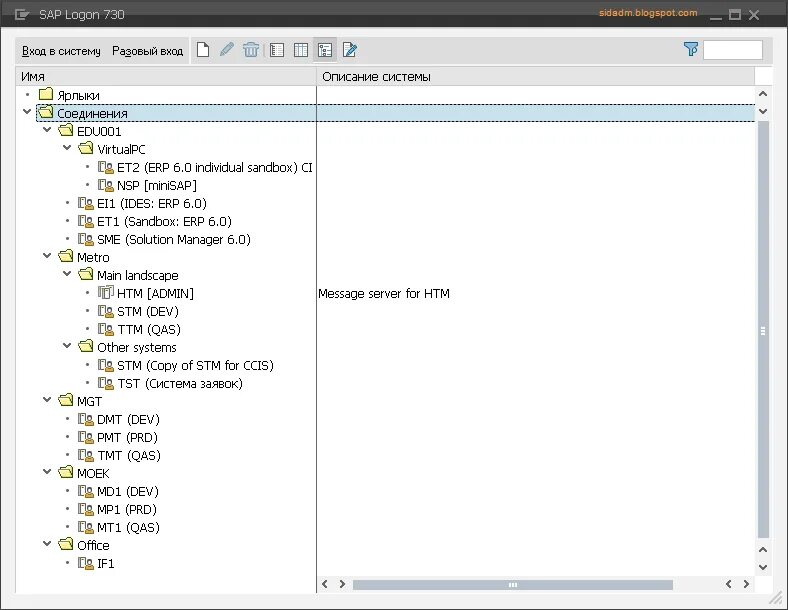Select EI1 (IDES: ERP 6.0) entry

click(152, 204)
